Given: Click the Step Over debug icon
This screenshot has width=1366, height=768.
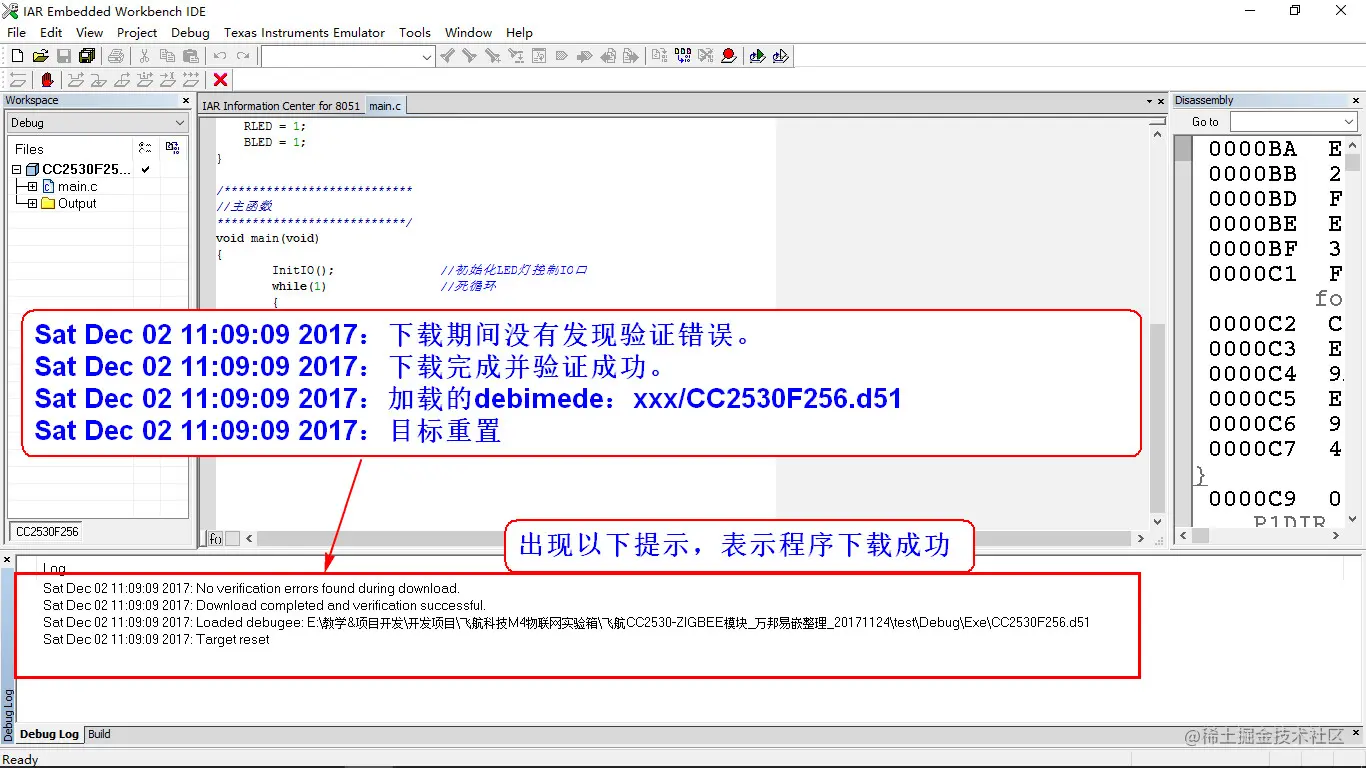Looking at the screenshot, I should (75, 80).
